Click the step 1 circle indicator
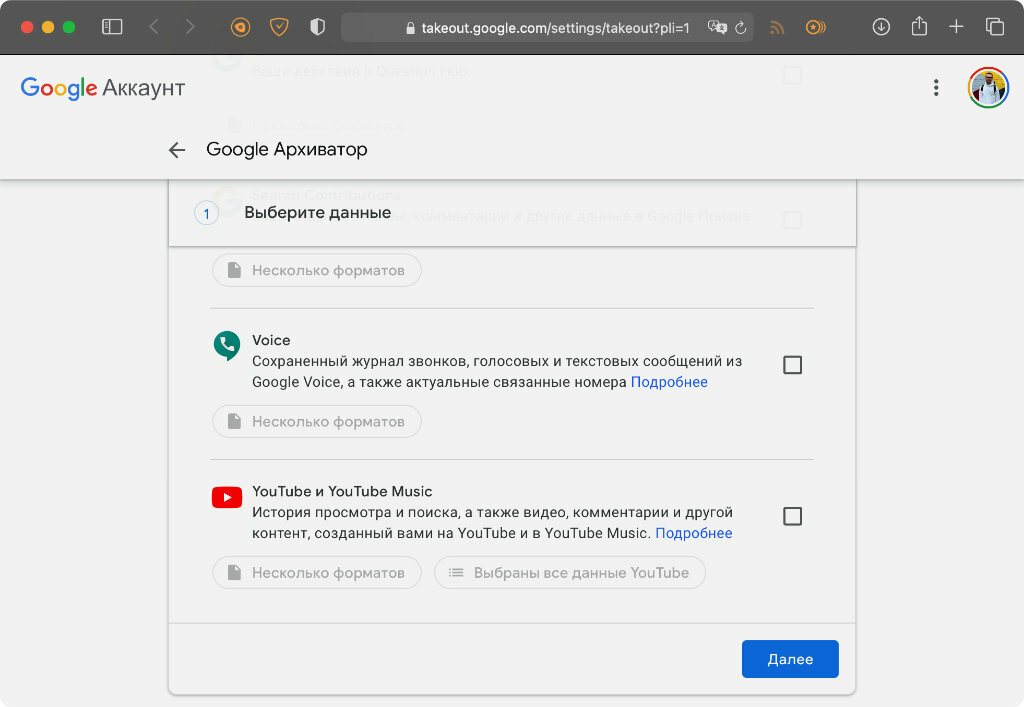 coord(206,213)
